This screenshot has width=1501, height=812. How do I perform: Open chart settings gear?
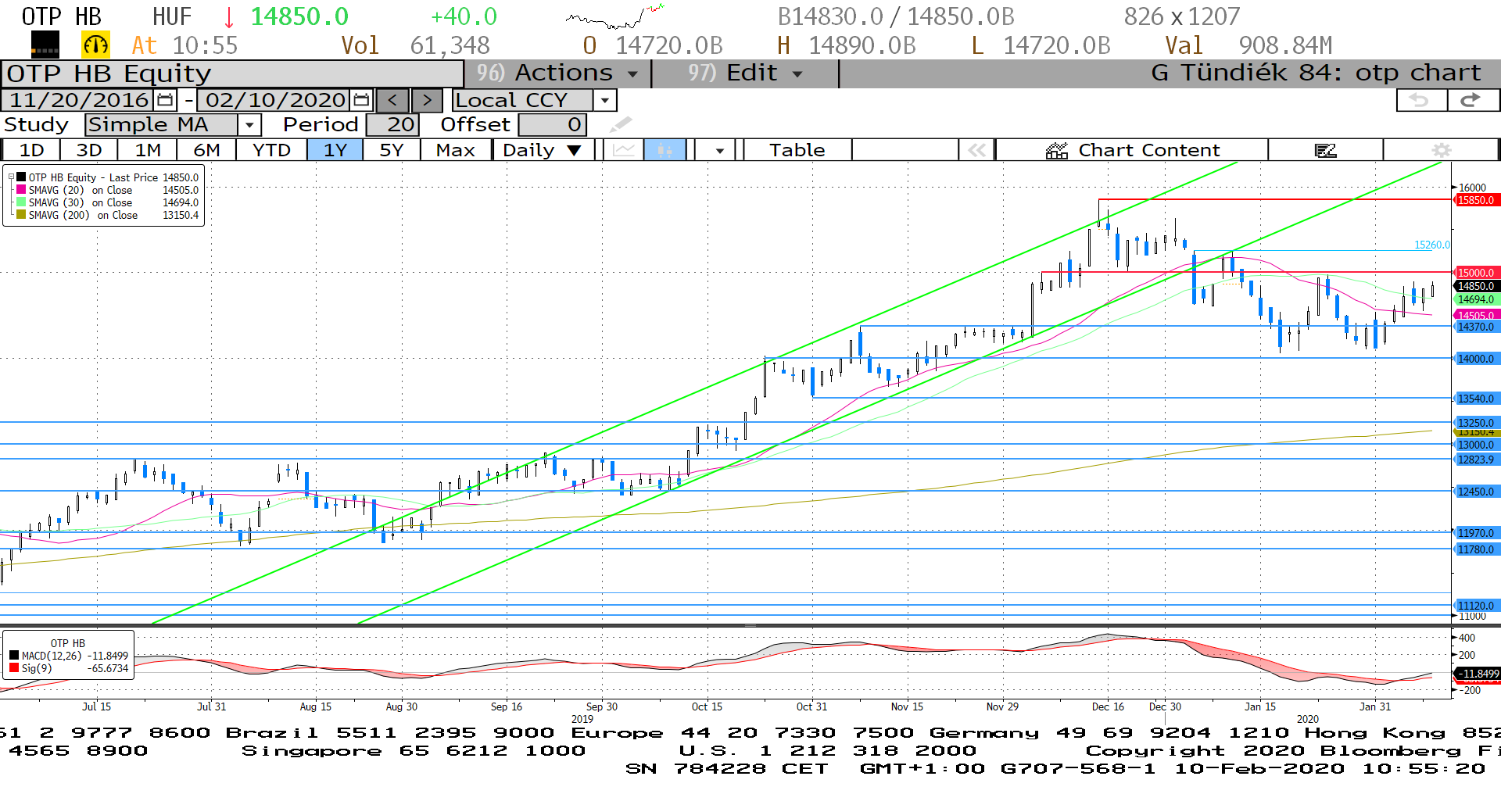coord(1441,150)
